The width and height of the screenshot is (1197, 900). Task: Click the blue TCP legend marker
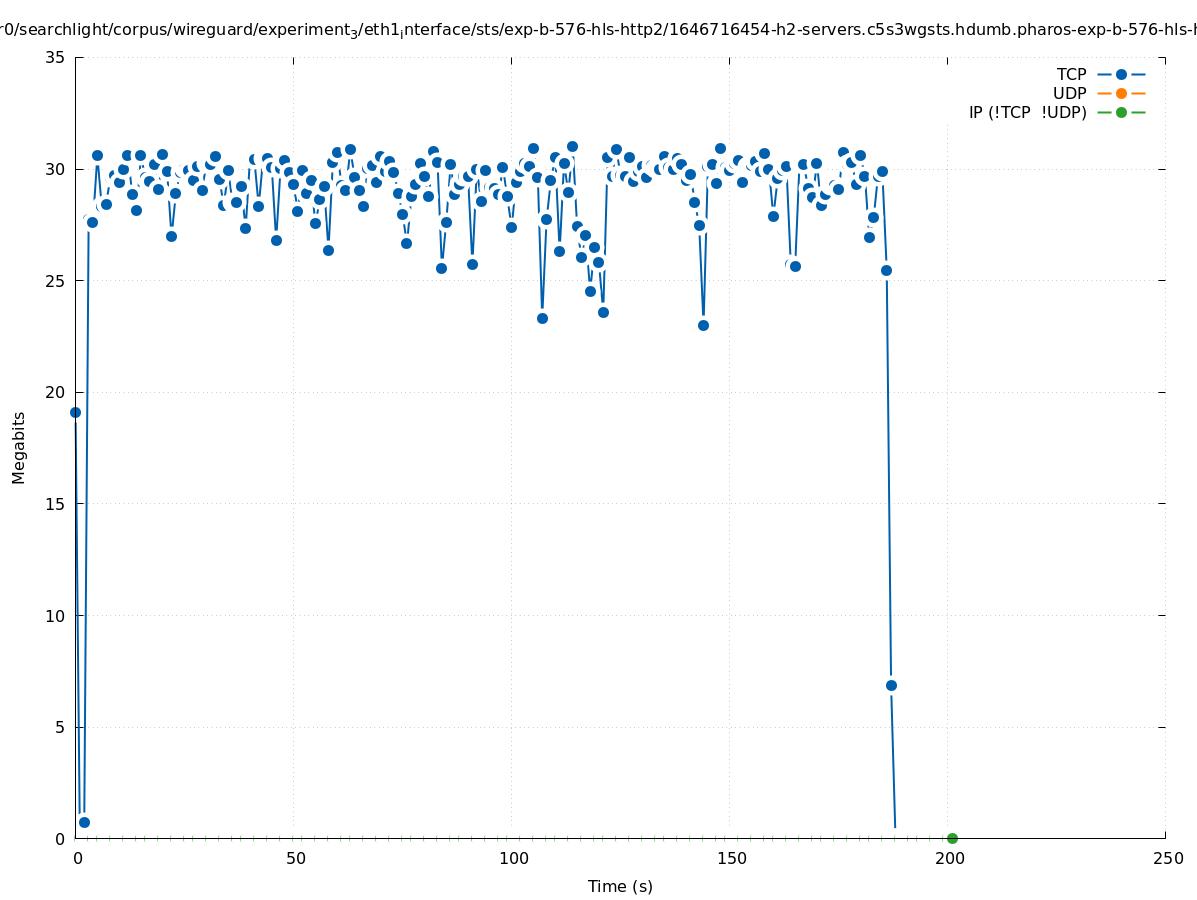1121,74
